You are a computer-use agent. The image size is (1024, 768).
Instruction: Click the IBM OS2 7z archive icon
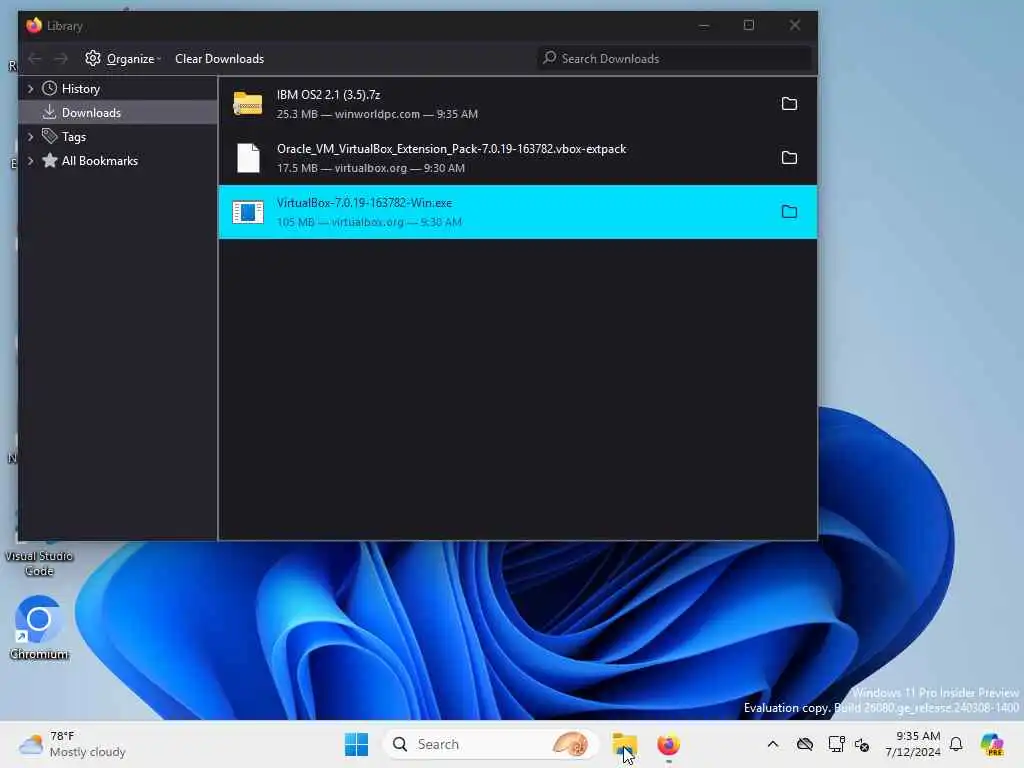pos(248,104)
